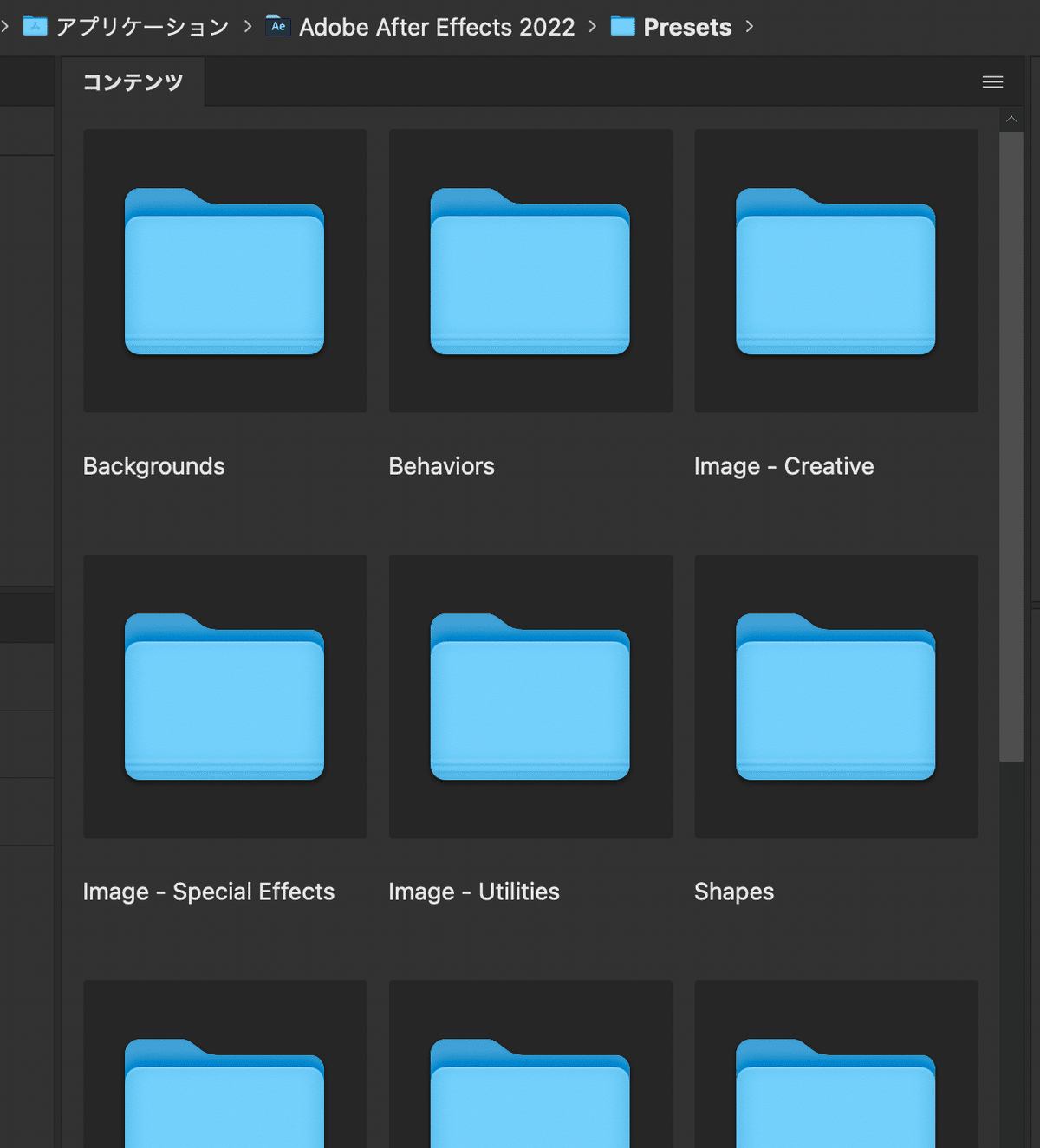
Task: Click the Presets breadcrumb
Action: click(687, 27)
